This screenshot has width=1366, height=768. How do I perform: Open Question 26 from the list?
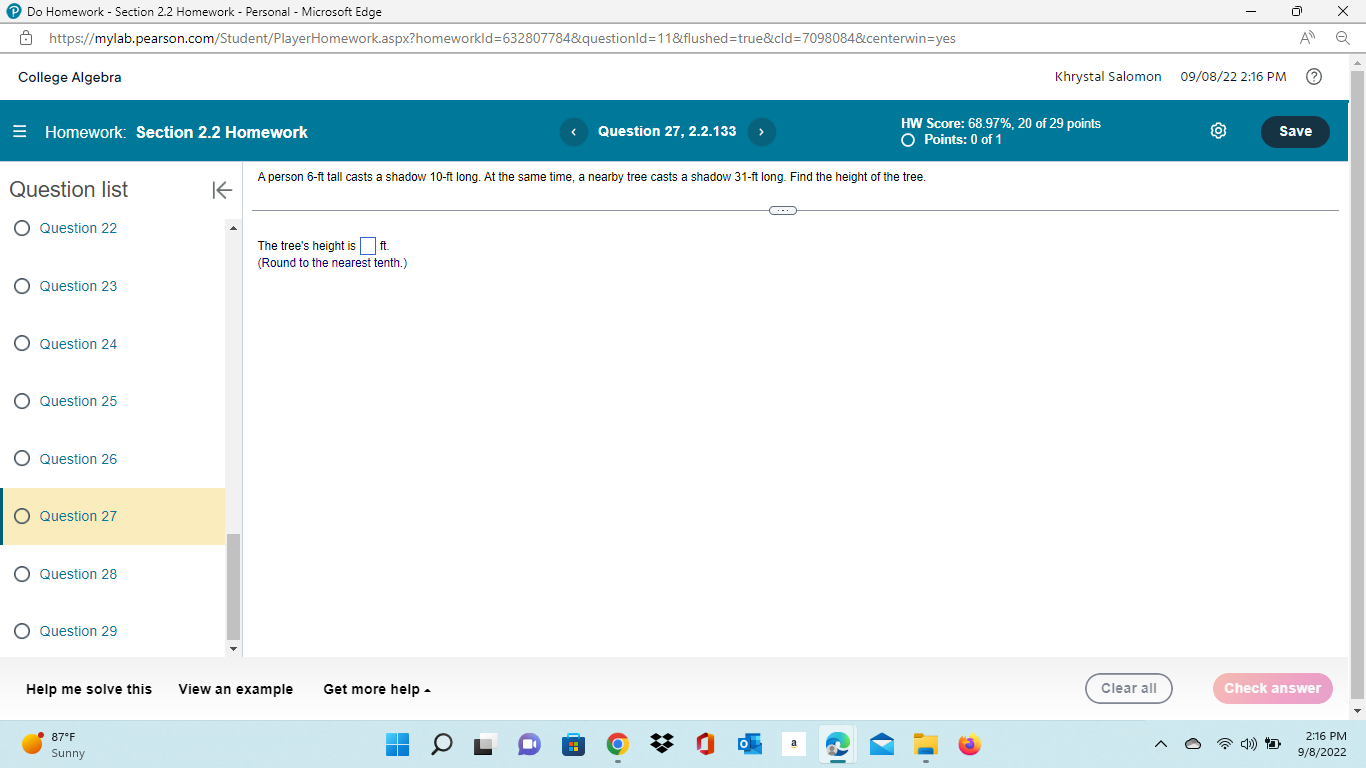click(x=78, y=459)
